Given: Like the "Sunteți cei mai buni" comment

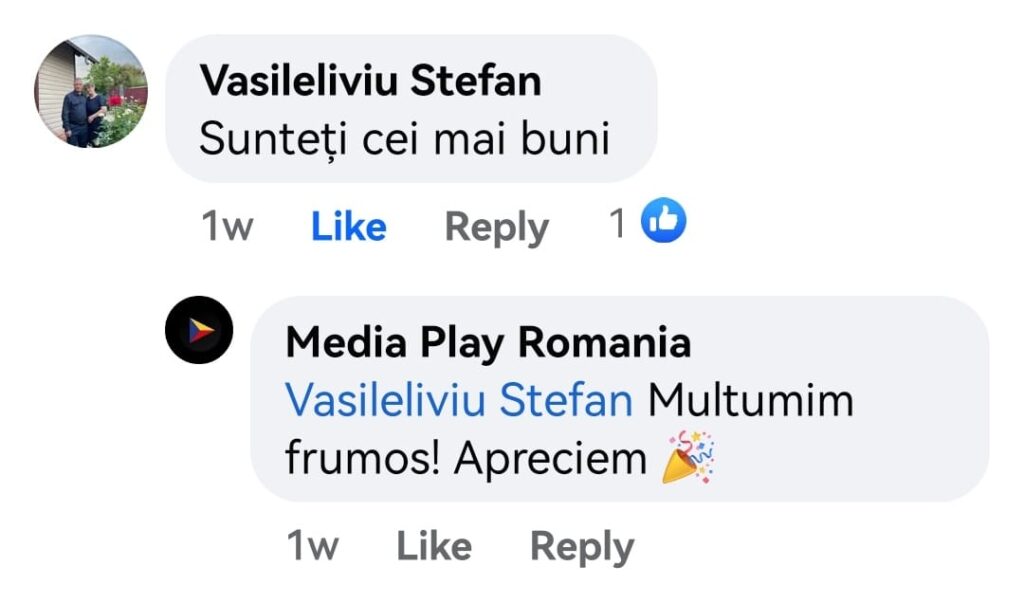Looking at the screenshot, I should (348, 227).
